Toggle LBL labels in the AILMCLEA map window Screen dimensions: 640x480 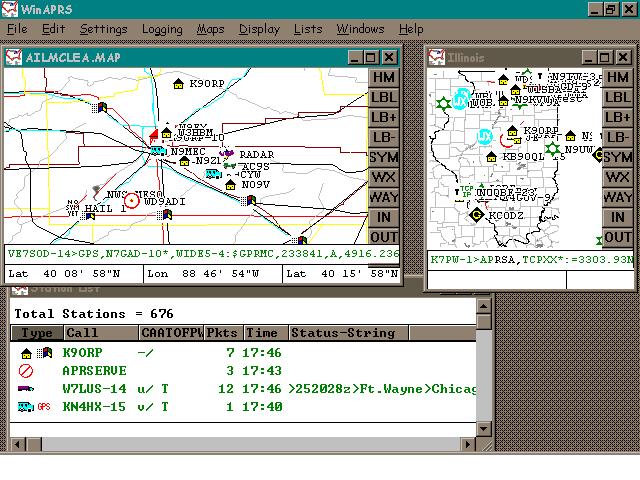383,97
